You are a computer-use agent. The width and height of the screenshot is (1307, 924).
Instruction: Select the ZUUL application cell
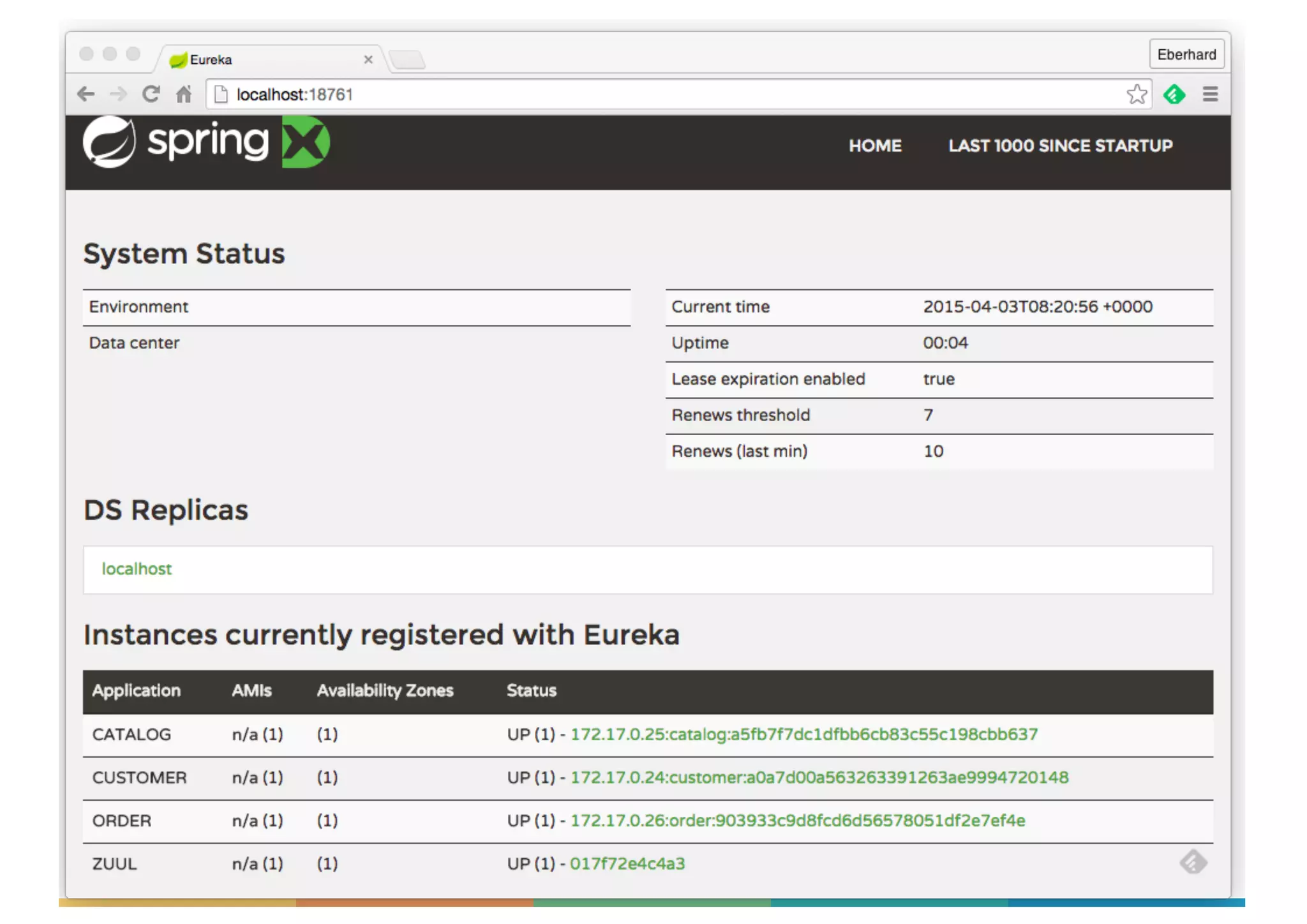(114, 863)
